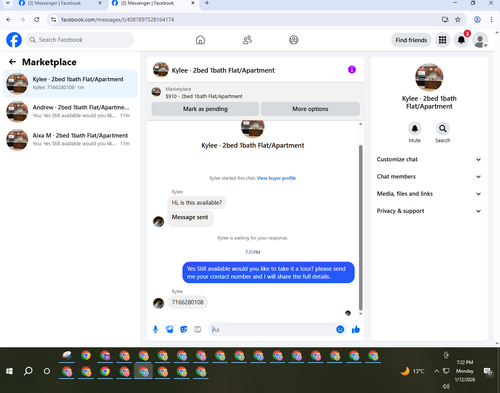
Task: Open the account profile picture menu
Action: pyautogui.click(x=480, y=40)
